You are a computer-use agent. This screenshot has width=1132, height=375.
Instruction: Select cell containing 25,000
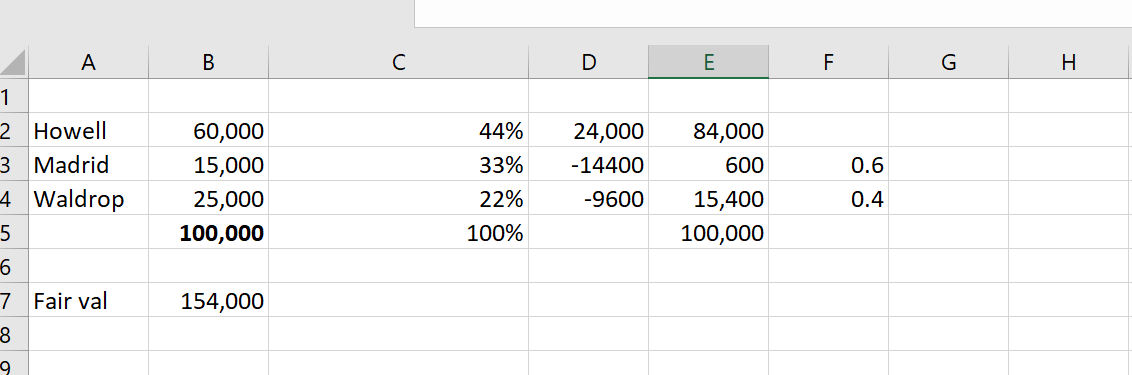[x=209, y=198]
